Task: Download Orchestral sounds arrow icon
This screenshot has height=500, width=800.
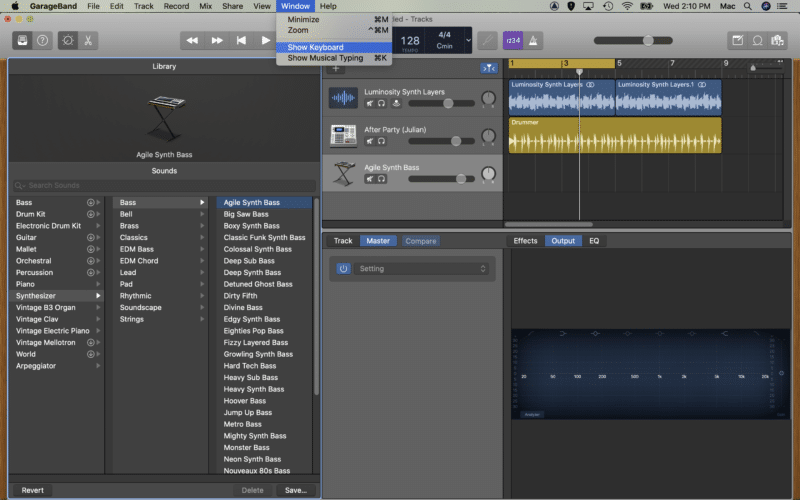Action: [90, 261]
